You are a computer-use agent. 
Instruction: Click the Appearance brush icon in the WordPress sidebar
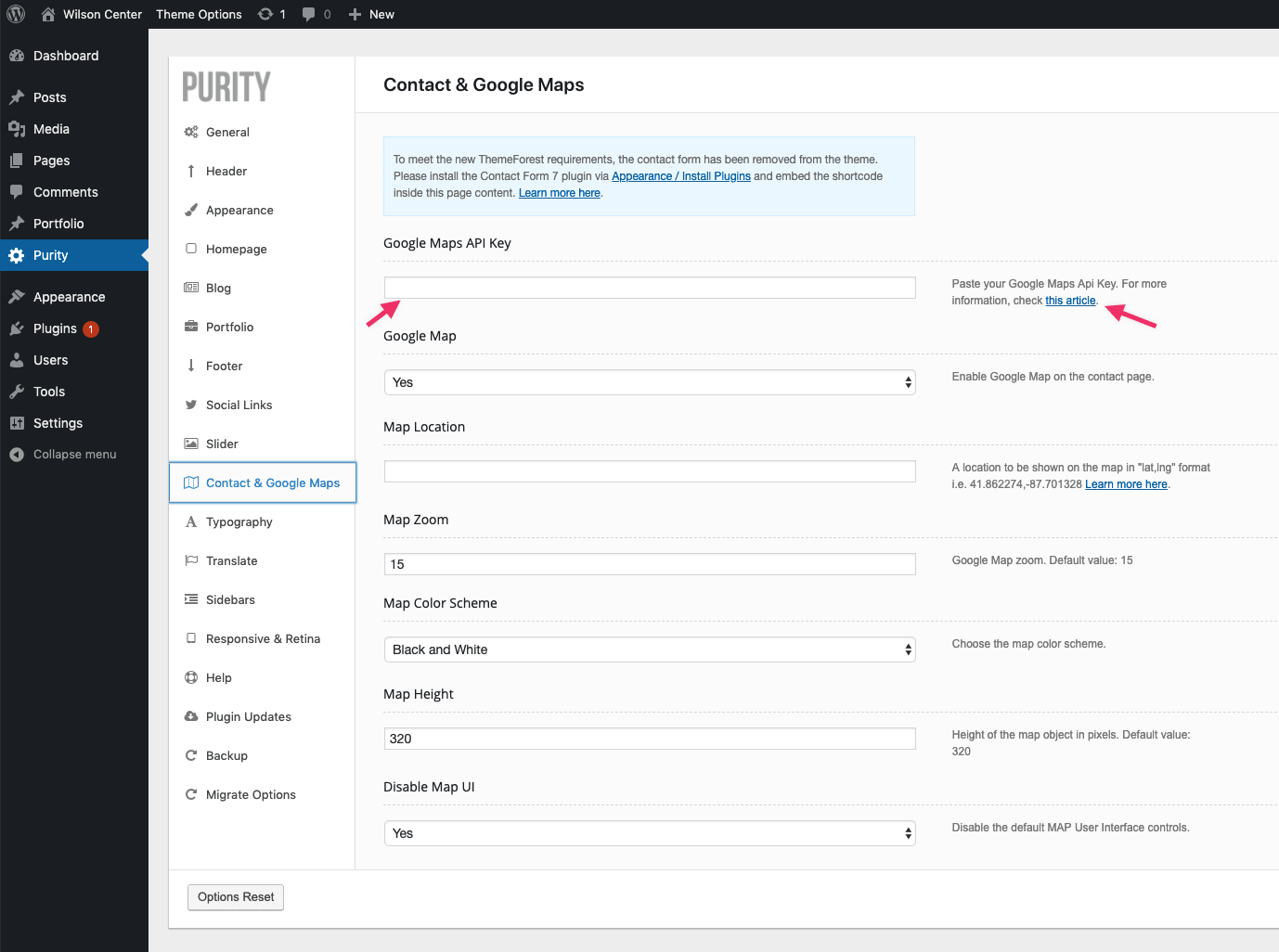tap(17, 297)
